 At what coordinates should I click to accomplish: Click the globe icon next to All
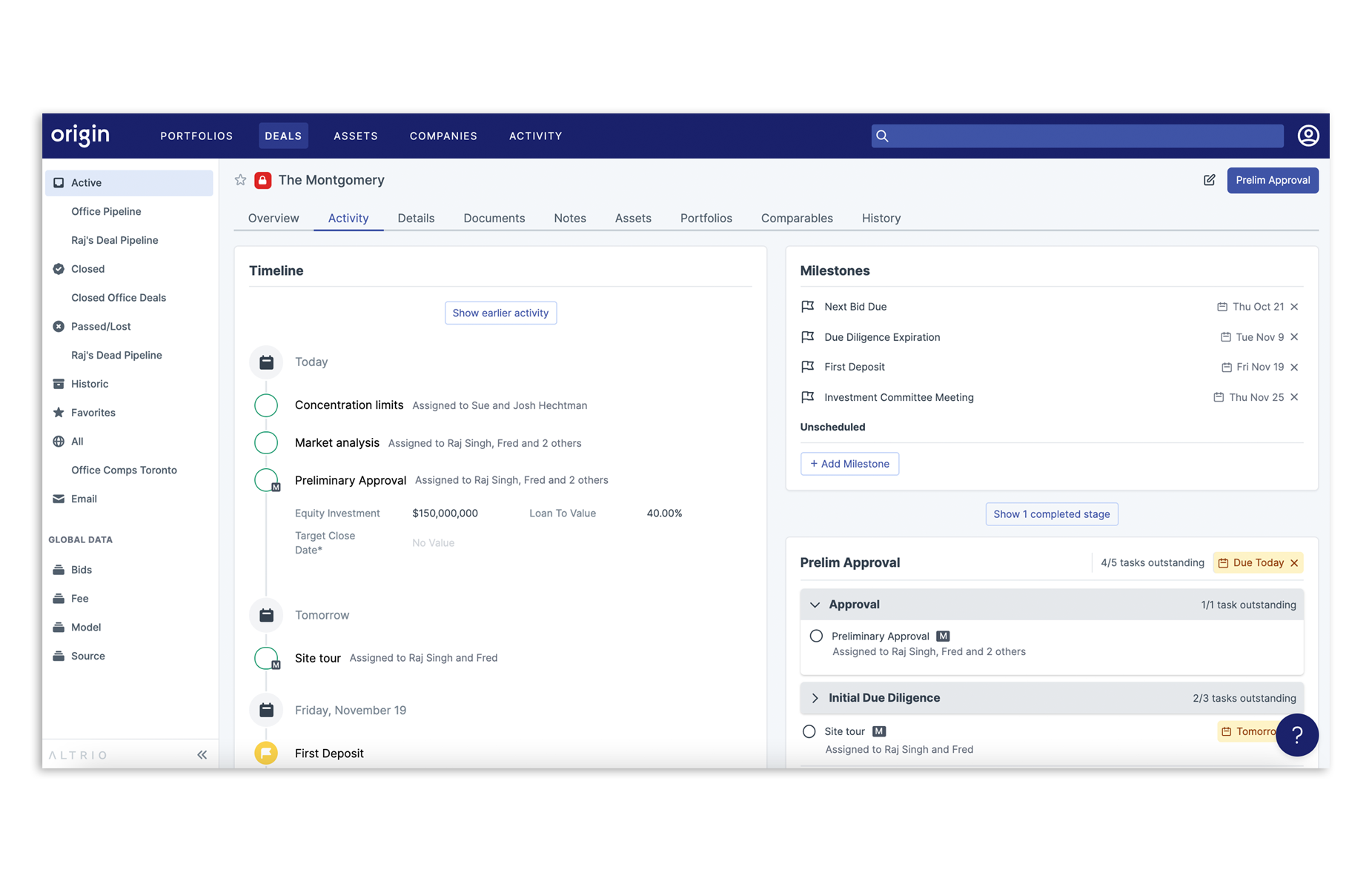click(x=59, y=441)
